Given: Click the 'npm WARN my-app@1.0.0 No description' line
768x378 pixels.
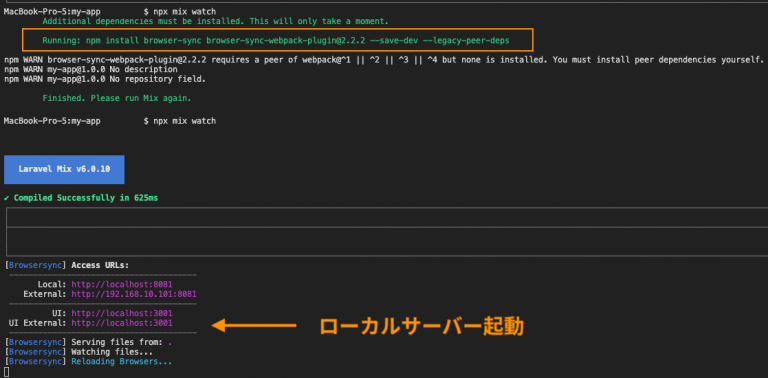Looking at the screenshot, I should point(91,70).
